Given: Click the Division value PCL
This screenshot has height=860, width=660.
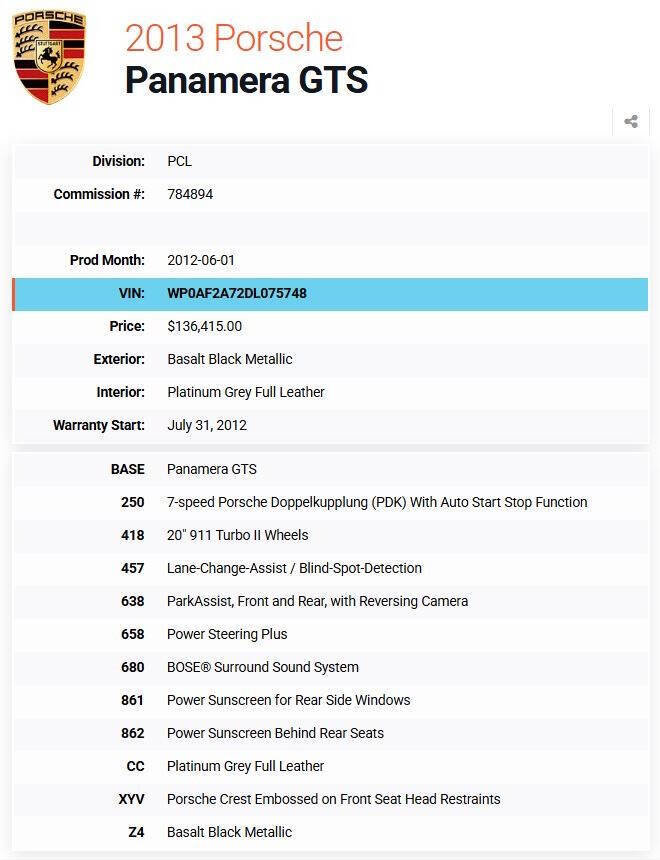Looking at the screenshot, I should [x=179, y=161].
